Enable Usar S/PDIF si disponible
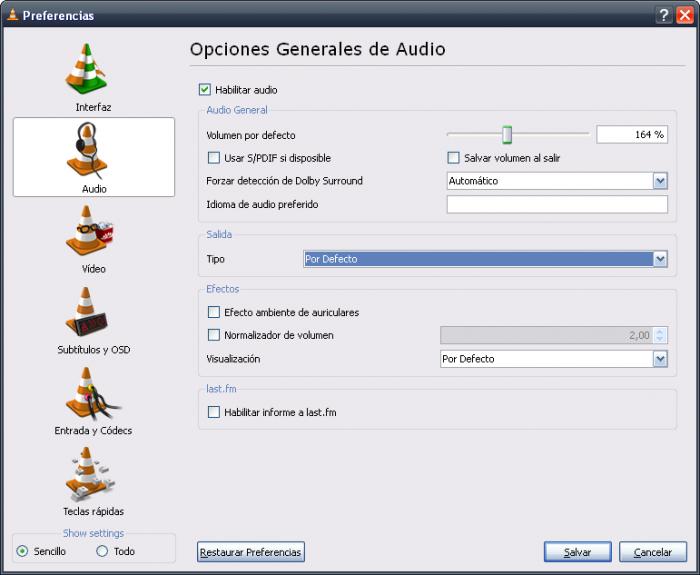Screen dimensions: 700x575 [x=214, y=158]
